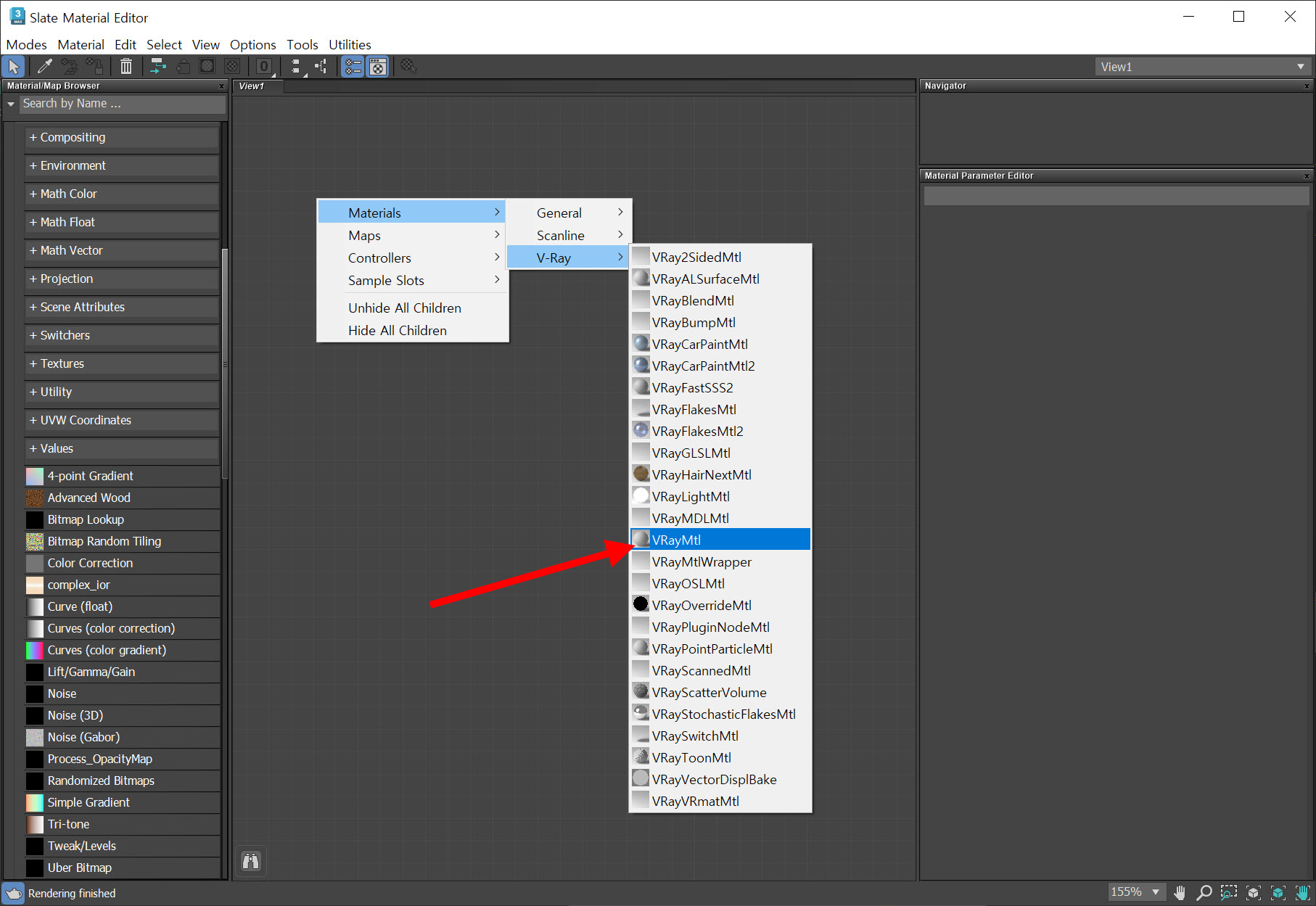Open the 155% zoom level dropdown
Screen dimensions: 1316x906
coord(1136,892)
